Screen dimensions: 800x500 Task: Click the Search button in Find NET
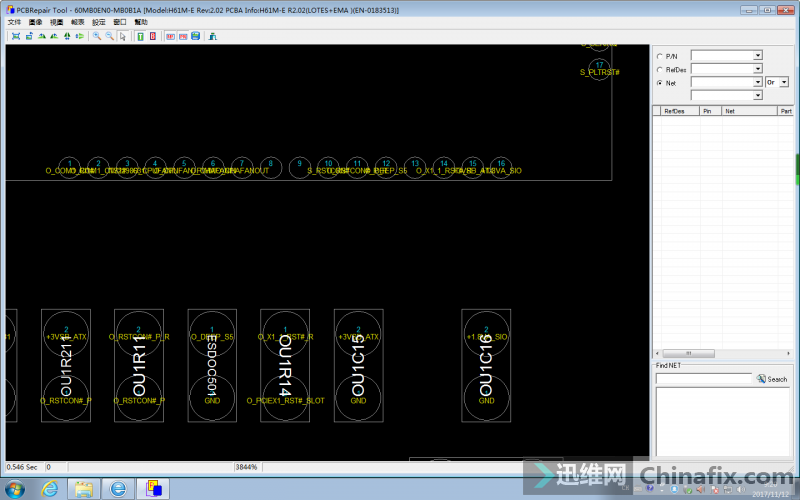pyautogui.click(x=772, y=379)
